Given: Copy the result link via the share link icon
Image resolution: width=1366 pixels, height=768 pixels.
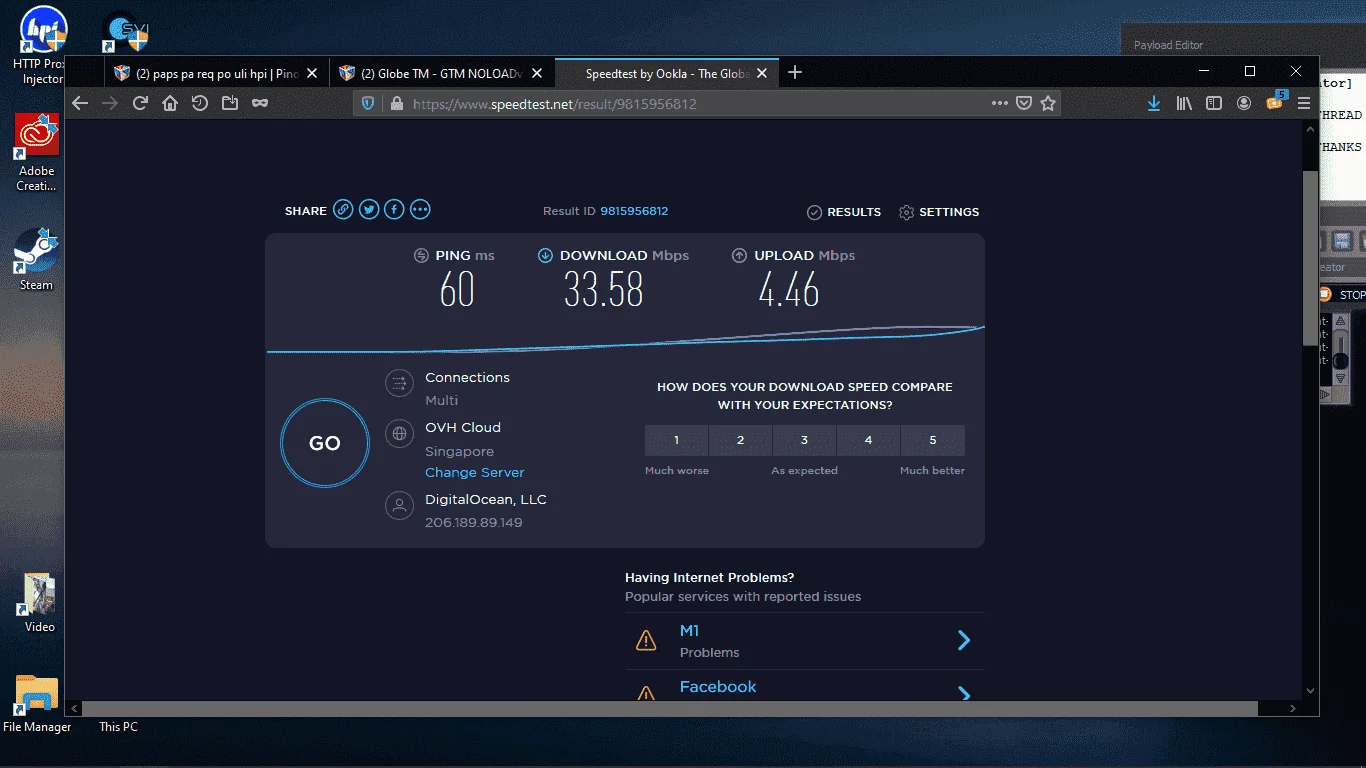Looking at the screenshot, I should (x=343, y=210).
